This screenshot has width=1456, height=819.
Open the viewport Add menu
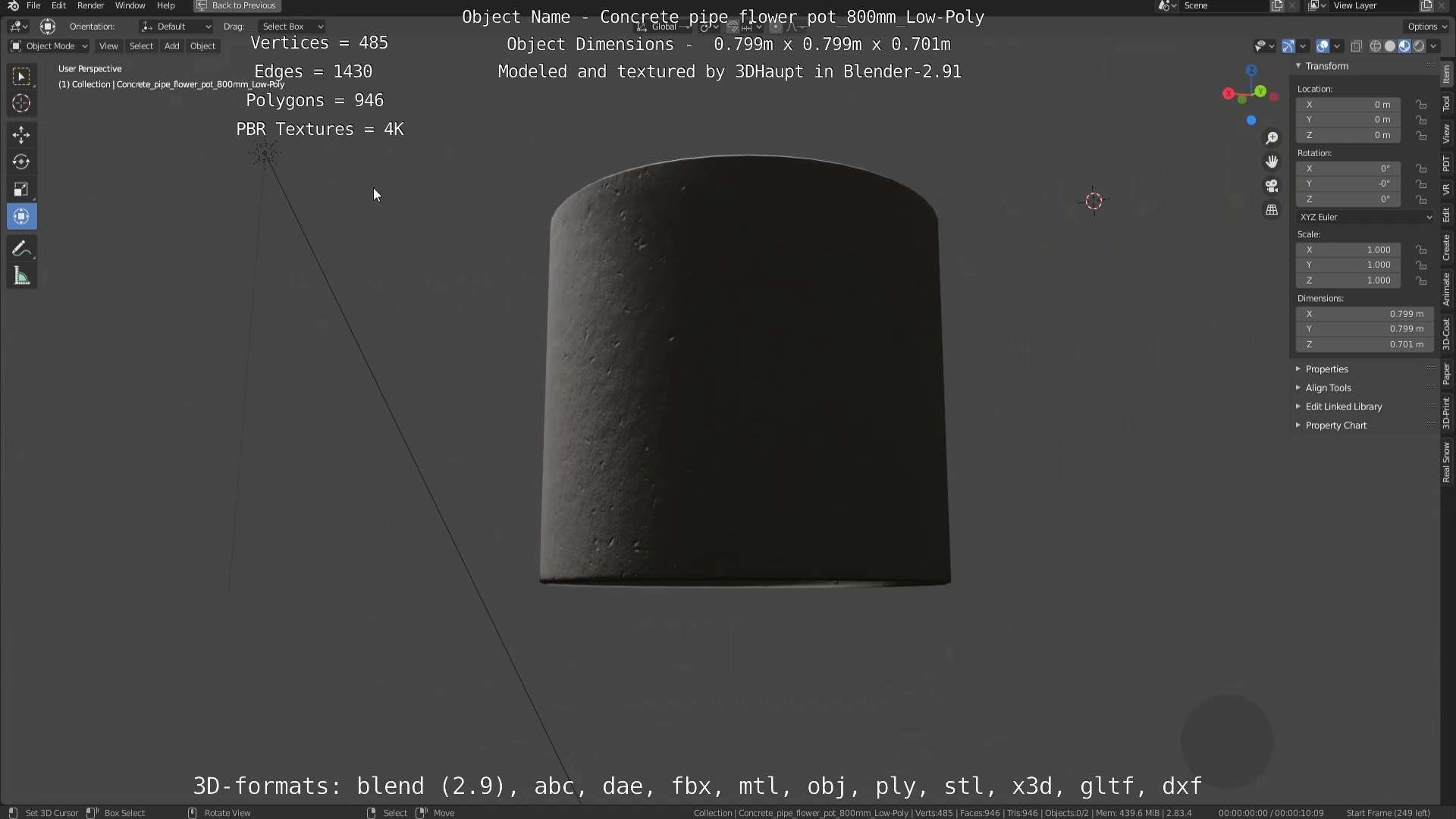[x=172, y=46]
